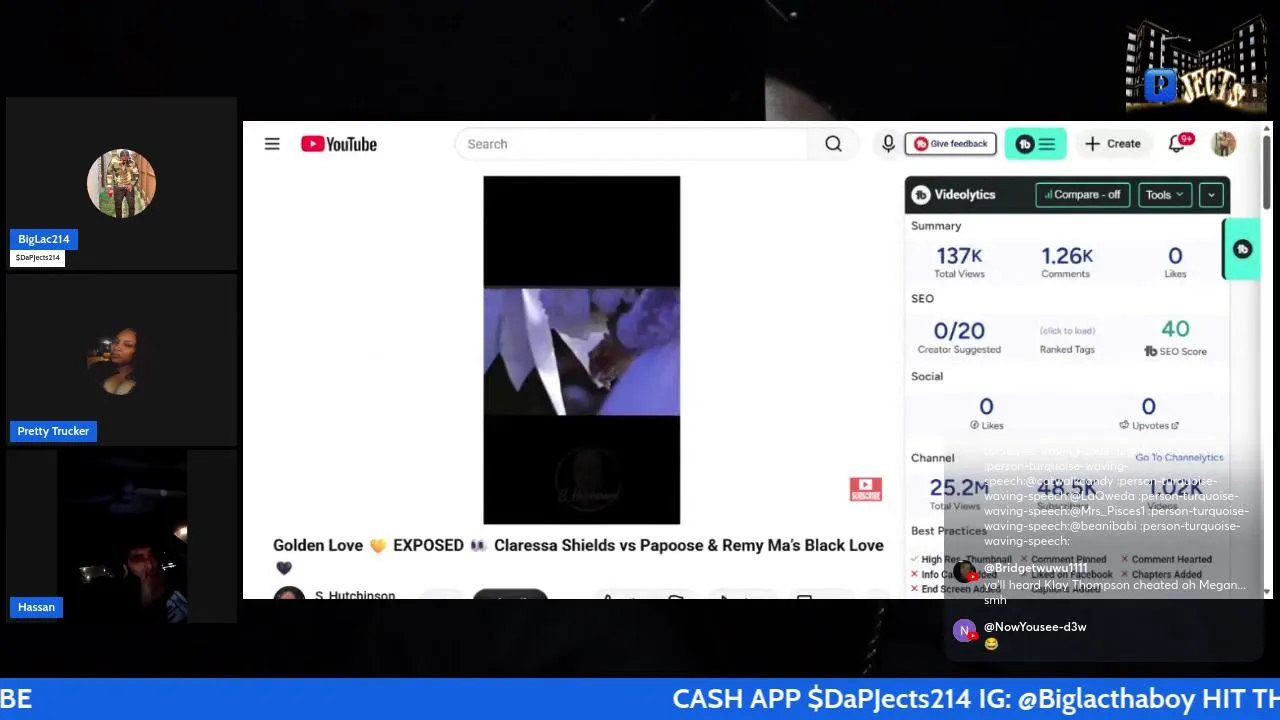1280x720 pixels.
Task: Click the @Bridgetwuwu1111 chat avatar
Action: (964, 572)
